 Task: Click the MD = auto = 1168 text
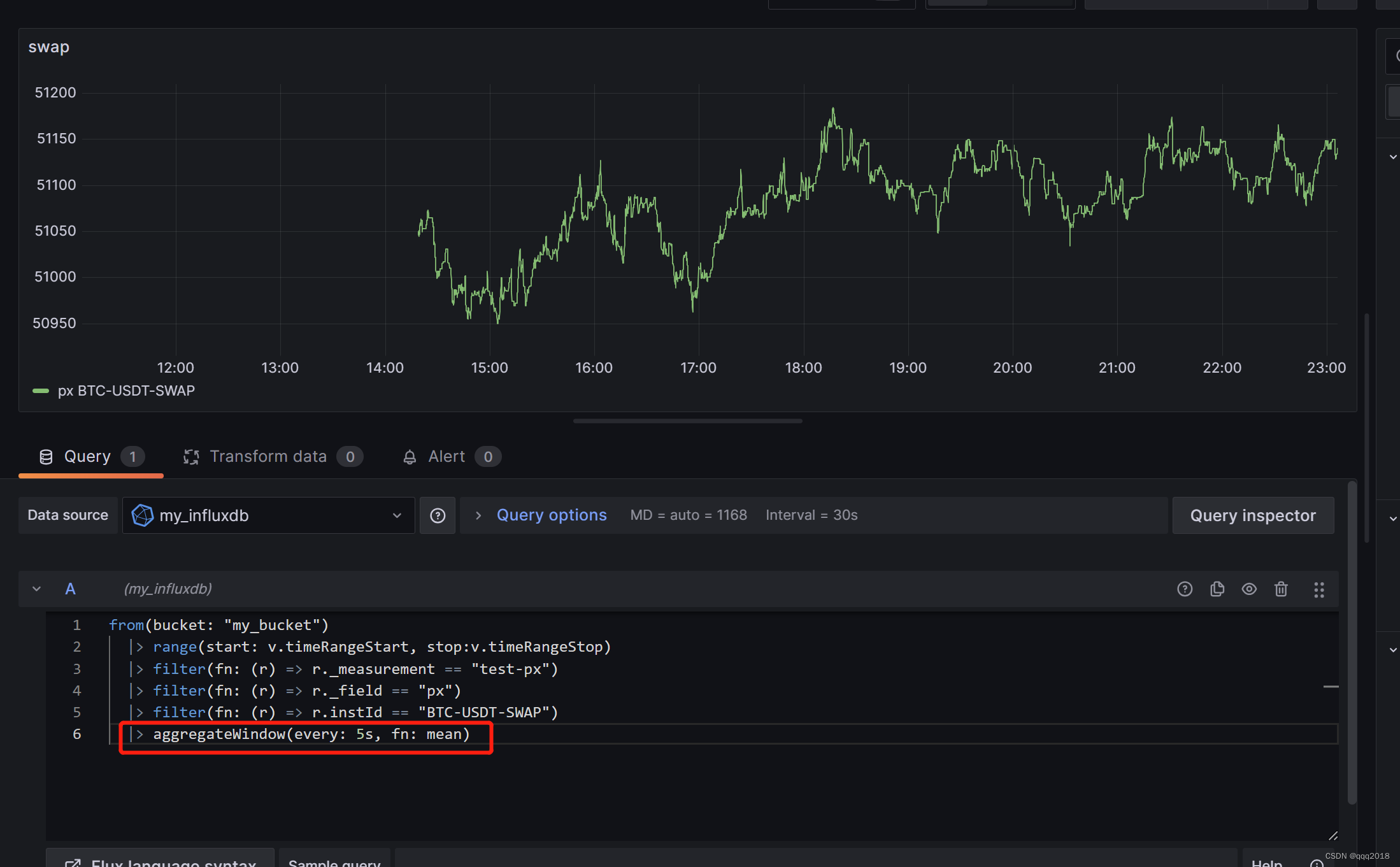pyautogui.click(x=689, y=515)
